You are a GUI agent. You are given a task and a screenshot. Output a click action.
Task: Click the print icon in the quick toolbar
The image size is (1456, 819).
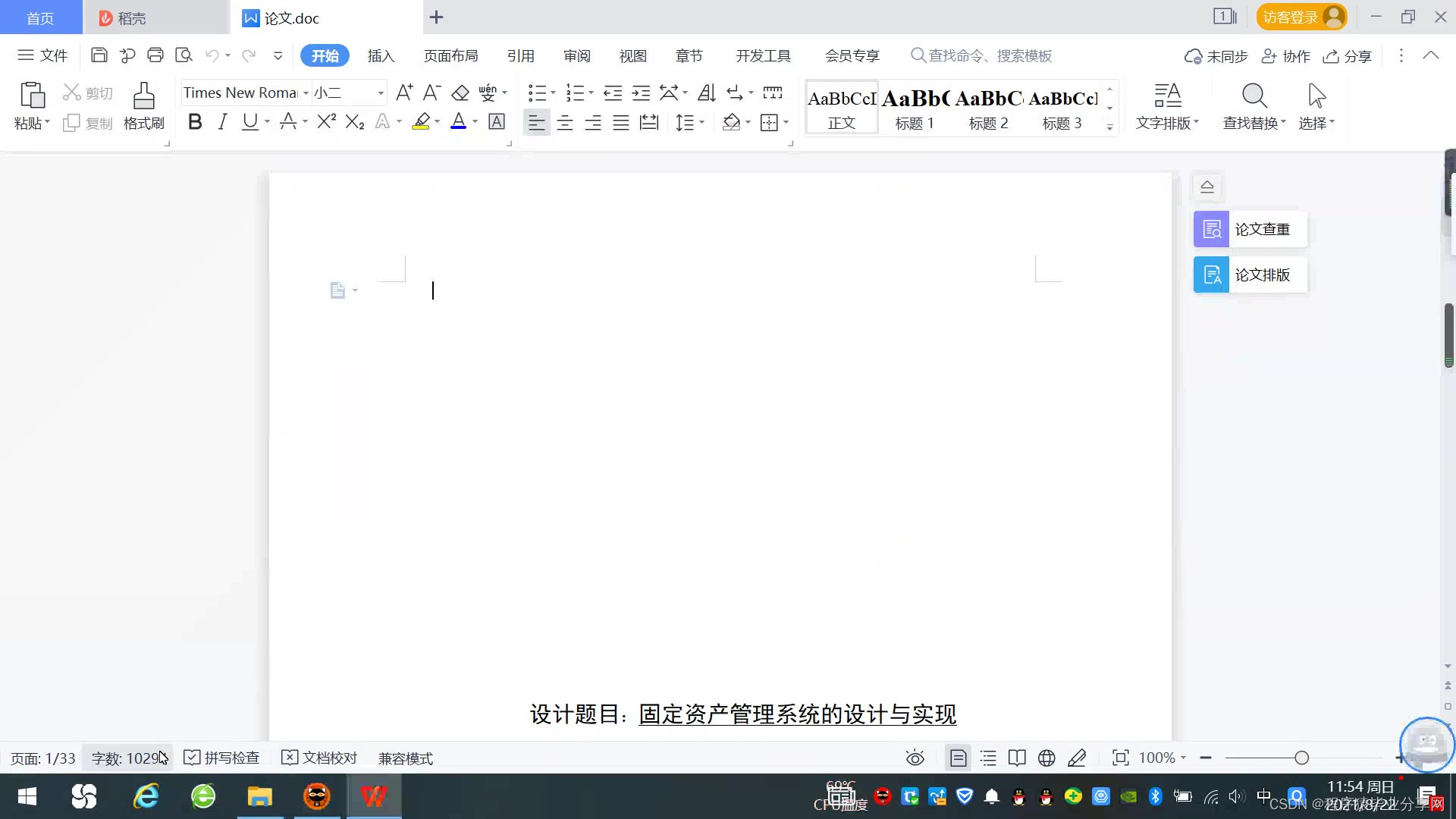click(x=155, y=55)
